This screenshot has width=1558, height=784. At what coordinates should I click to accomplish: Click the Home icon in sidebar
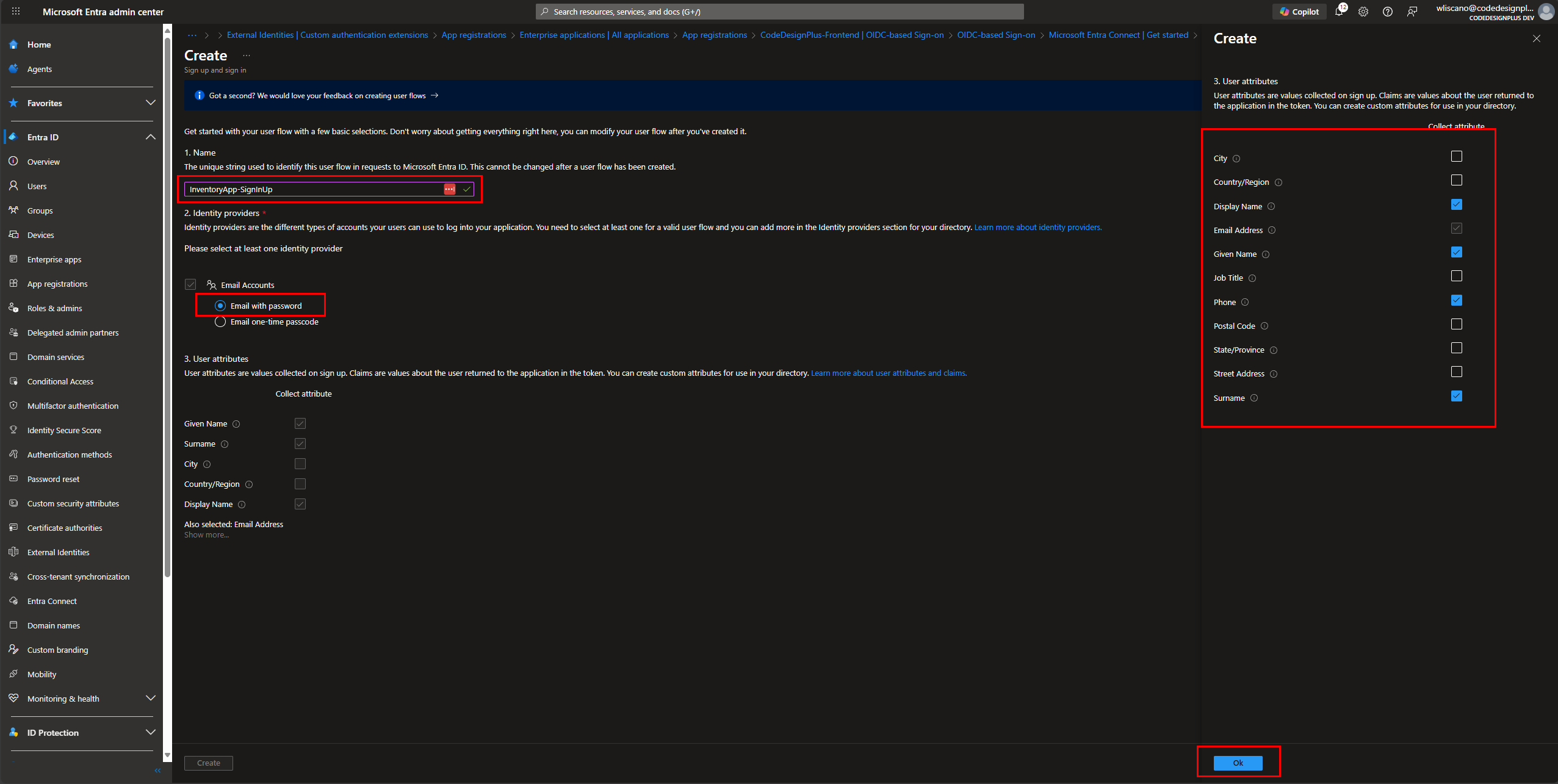(x=14, y=45)
